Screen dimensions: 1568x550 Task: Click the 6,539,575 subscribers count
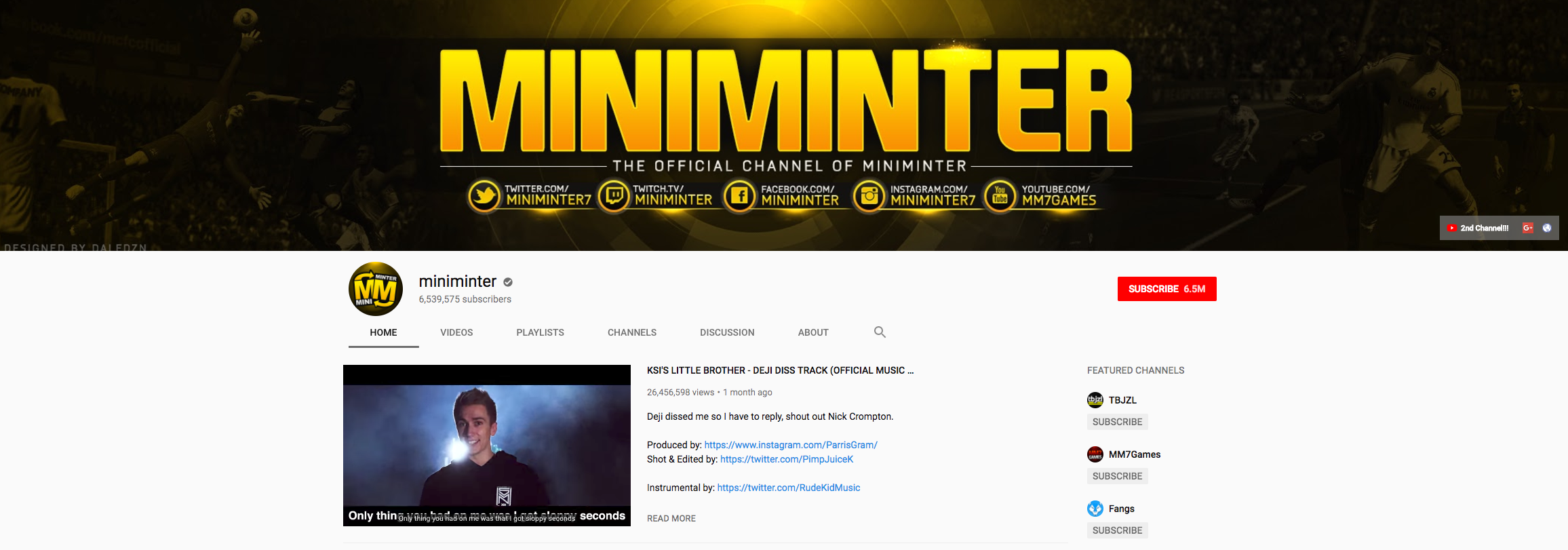point(465,299)
